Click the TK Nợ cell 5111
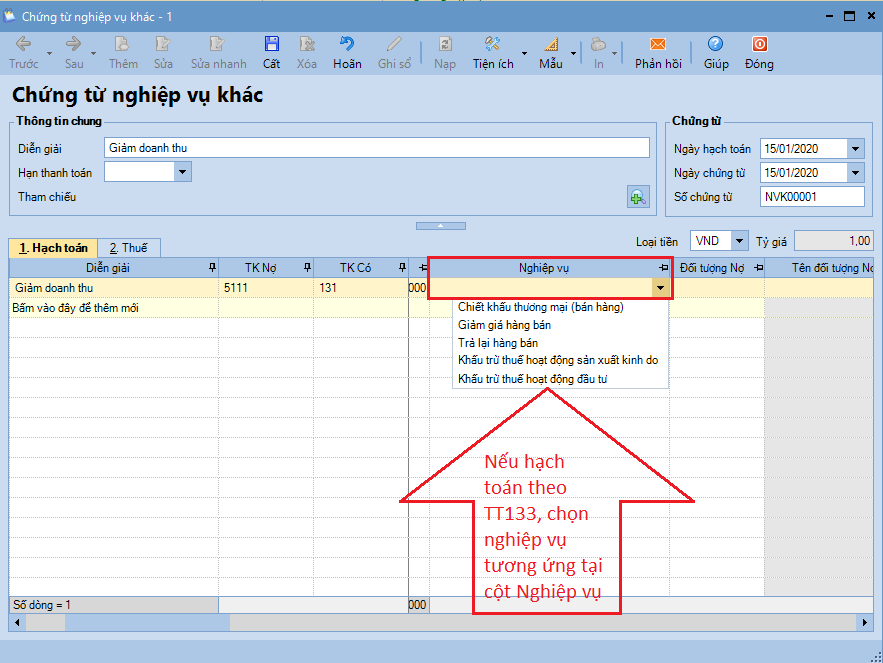 [x=266, y=288]
